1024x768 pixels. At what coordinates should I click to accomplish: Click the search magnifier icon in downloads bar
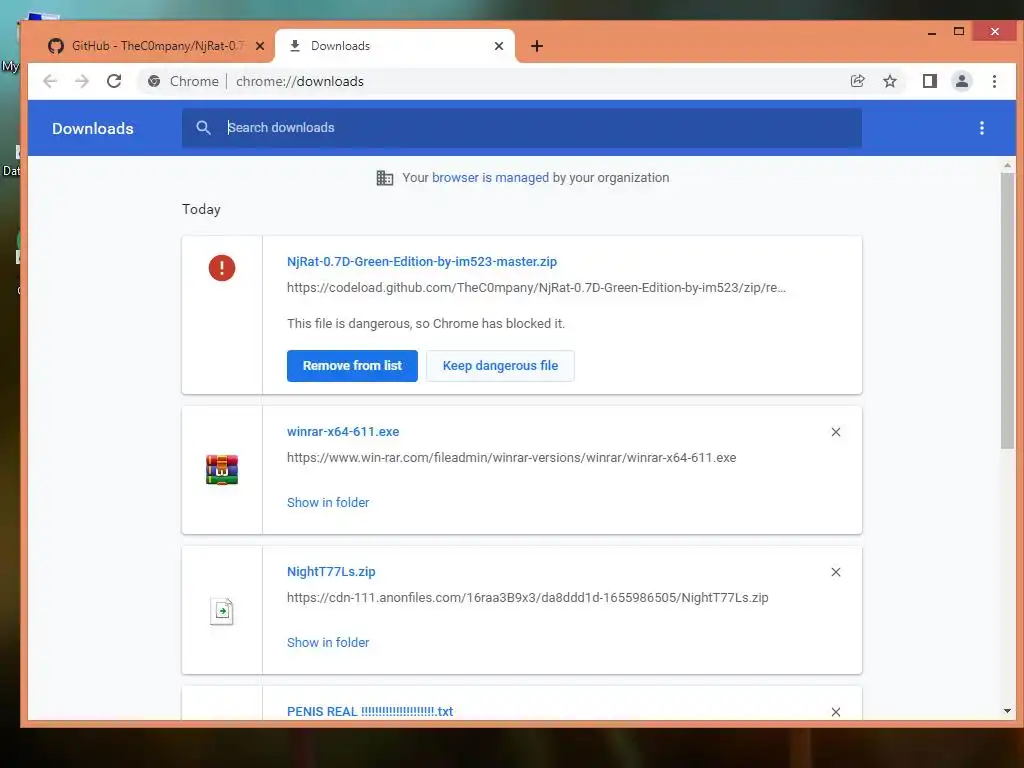(x=203, y=128)
